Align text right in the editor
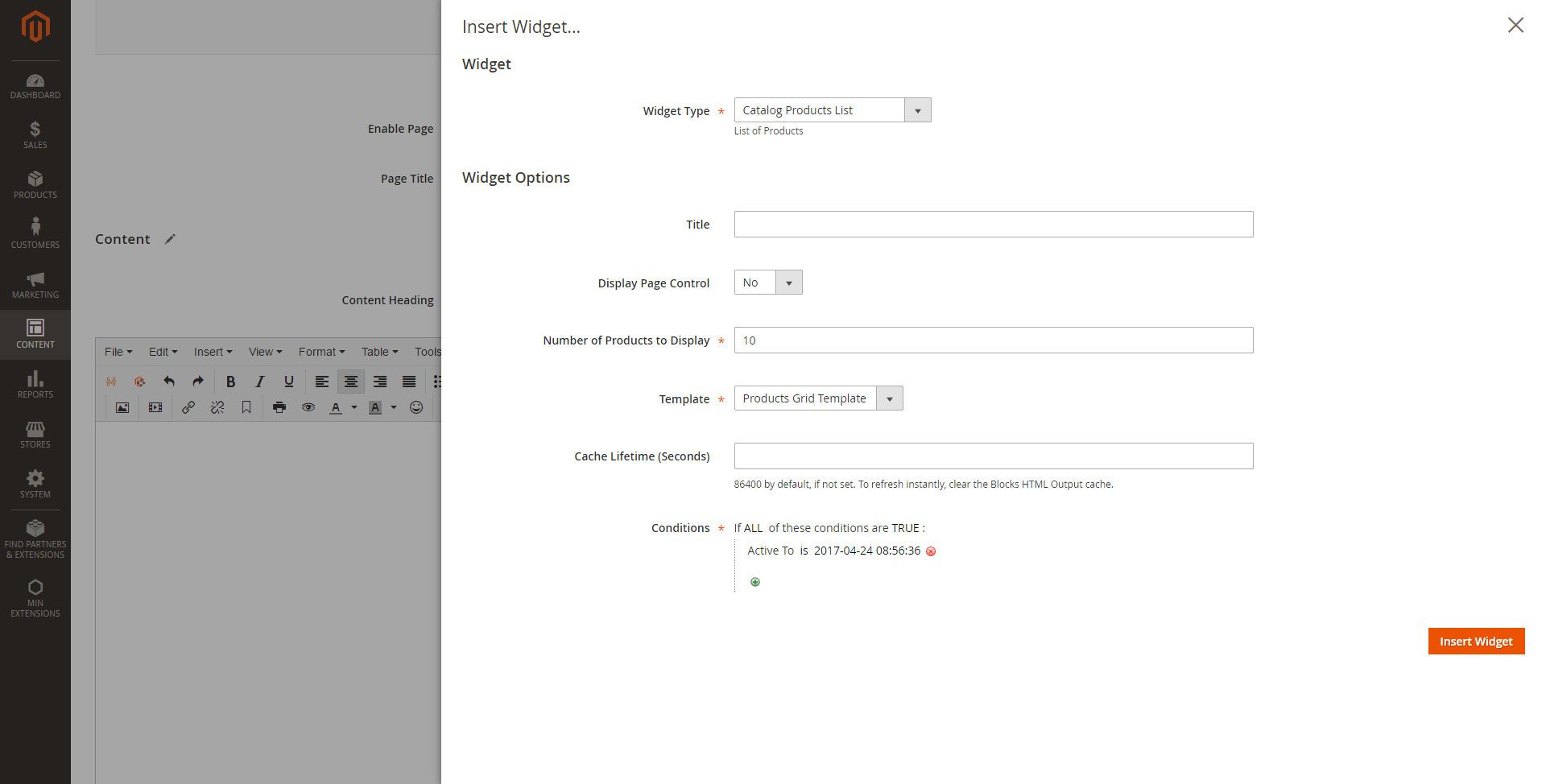 380,382
